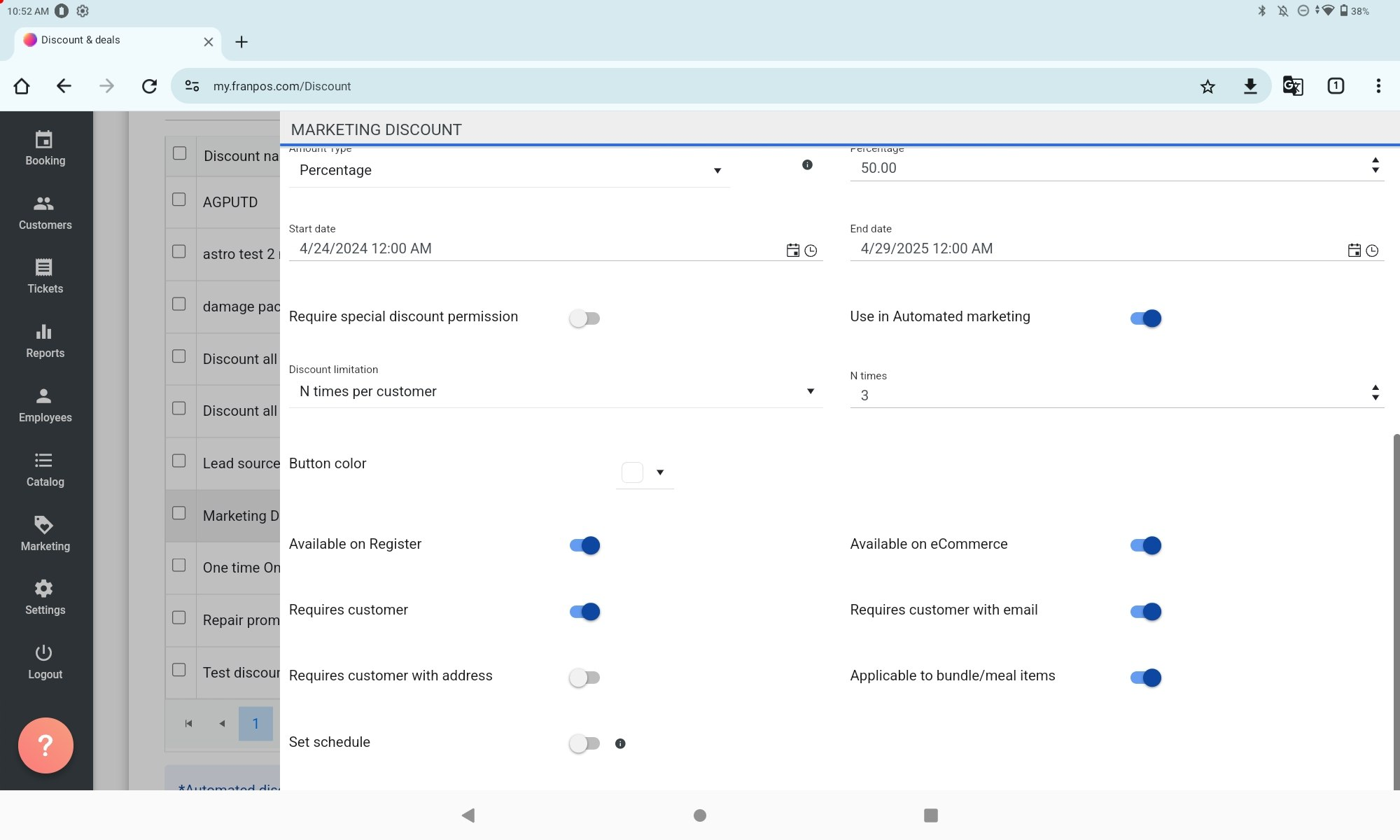Open the orange help question-mark button
Viewport: 1400px width, 840px height.
point(45,745)
